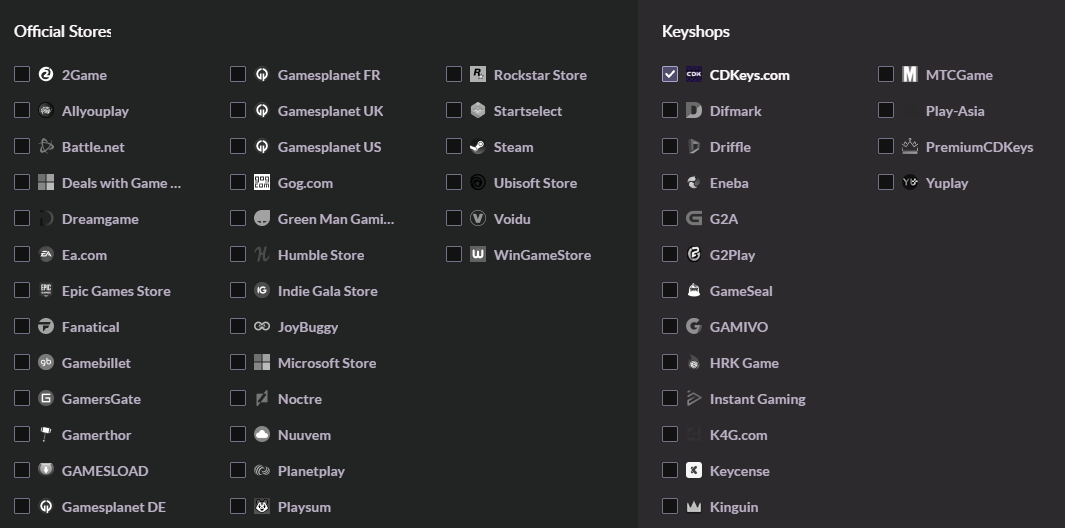Uncheck the CDKeys.com checkbox
The width and height of the screenshot is (1065, 528).
coord(670,74)
